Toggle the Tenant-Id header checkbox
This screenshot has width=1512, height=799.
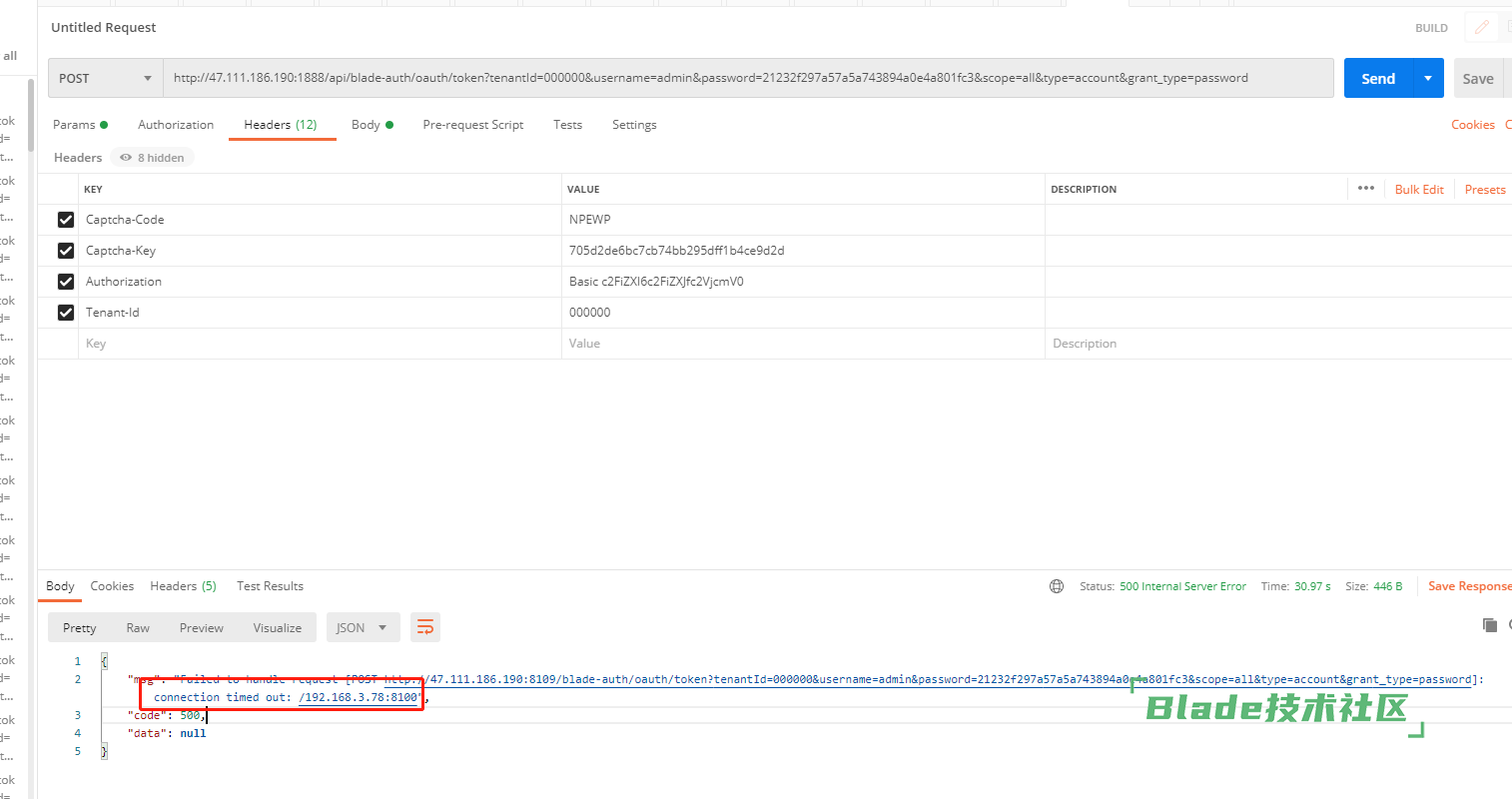coord(66,313)
